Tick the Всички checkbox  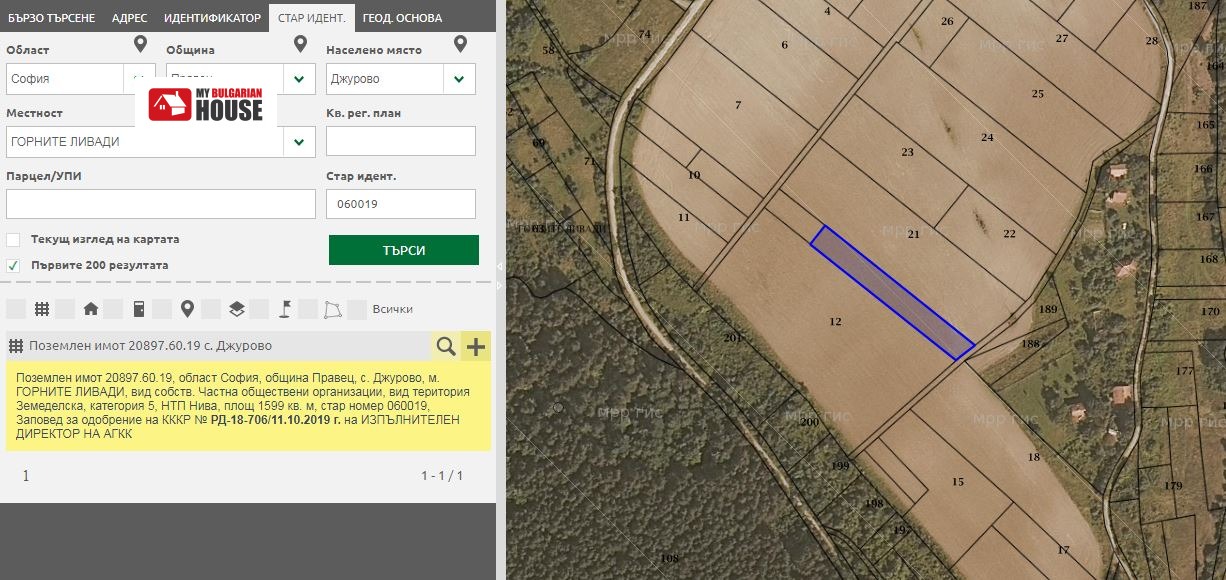[357, 309]
